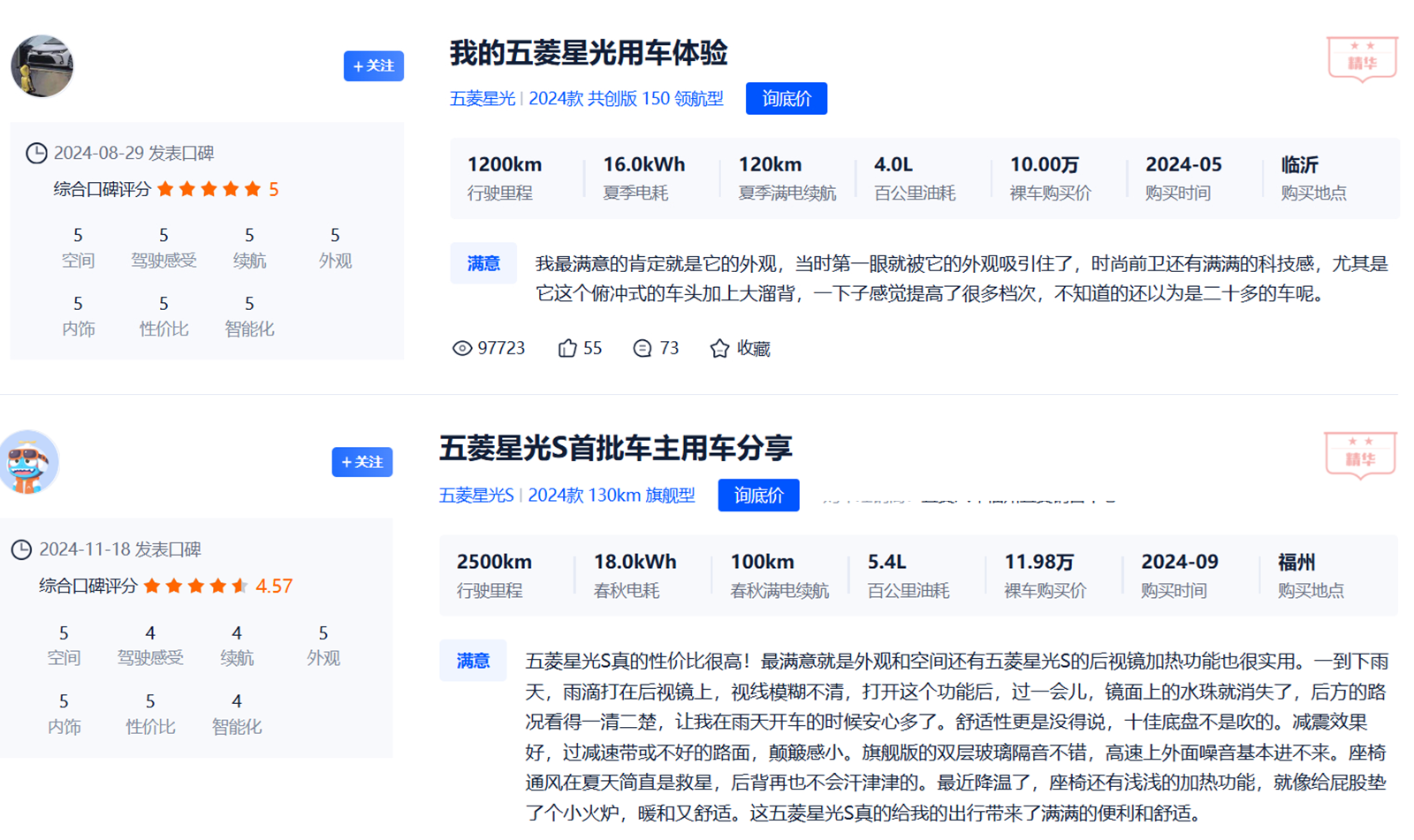Click the clock icon beside 2024-11-18 发表口碑

click(21, 550)
